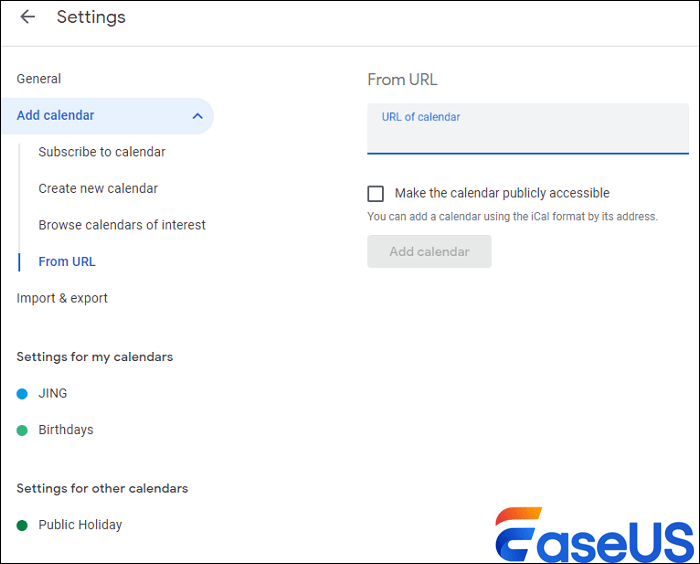Select Add calendar in the sidebar
This screenshot has height=564, width=700.
pyautogui.click(x=56, y=116)
